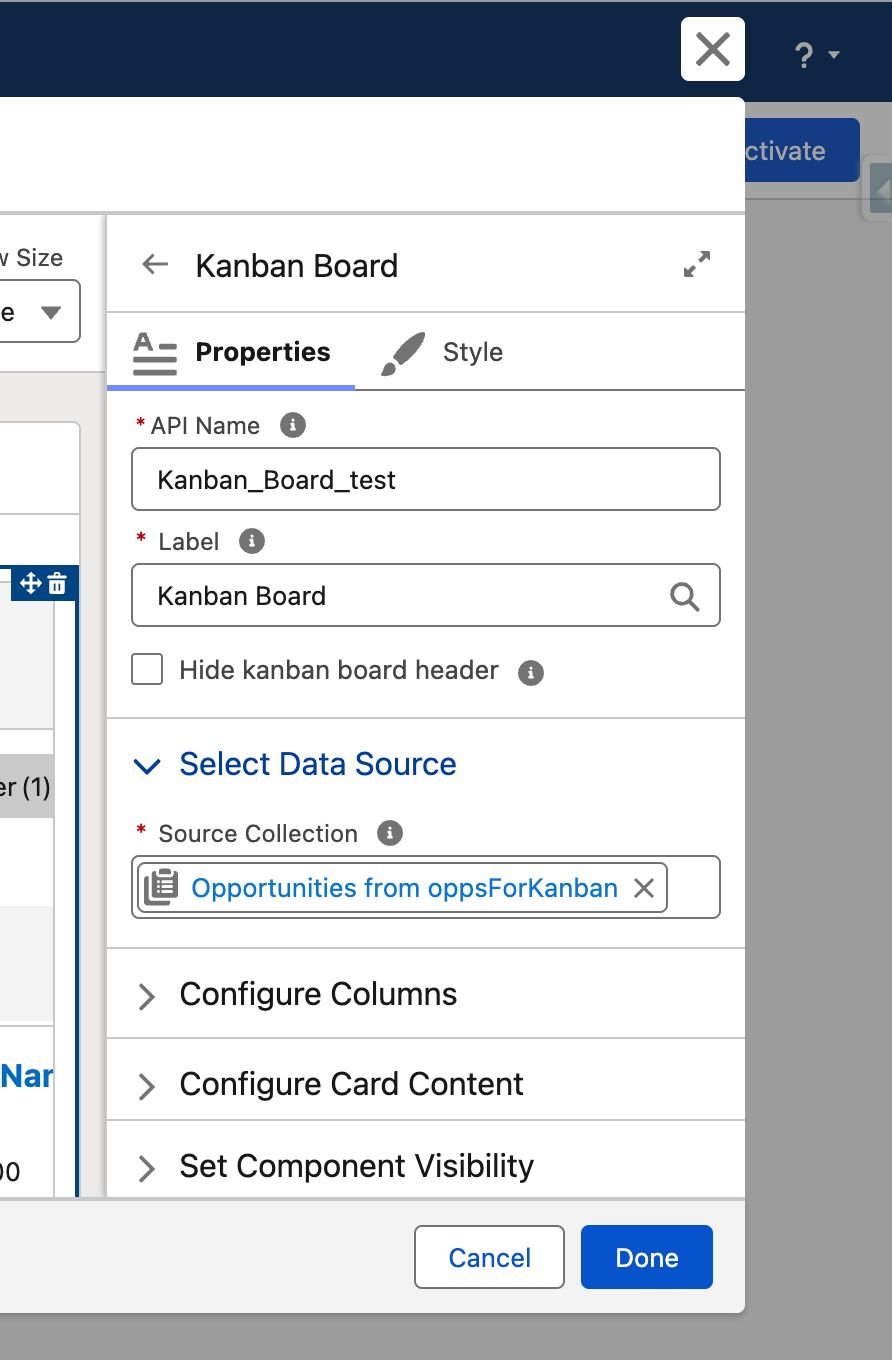This screenshot has height=1360, width=892.
Task: Click the info icon next to Source Collection
Action: coord(389,833)
